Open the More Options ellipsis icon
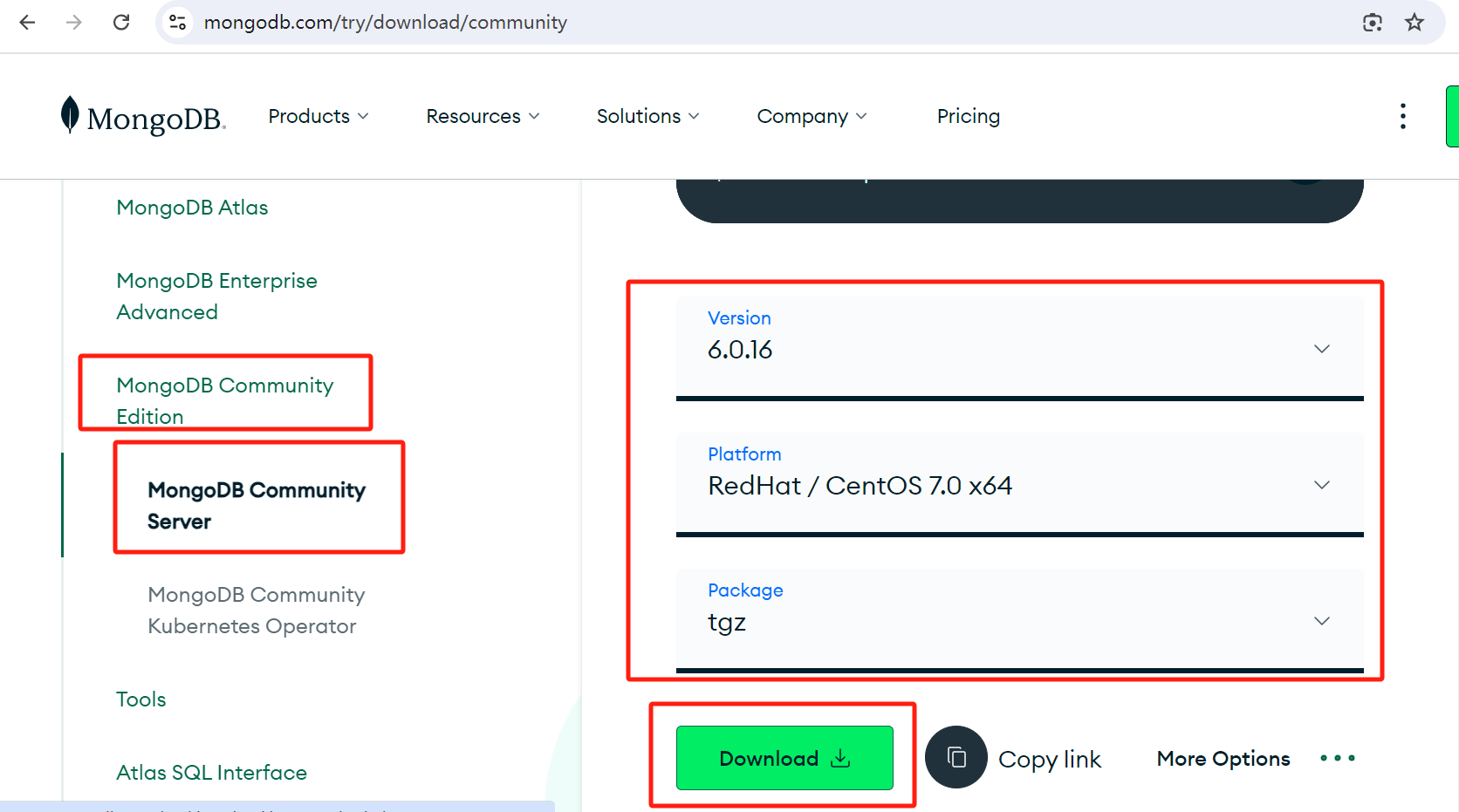This screenshot has height=812, width=1459. tap(1338, 758)
